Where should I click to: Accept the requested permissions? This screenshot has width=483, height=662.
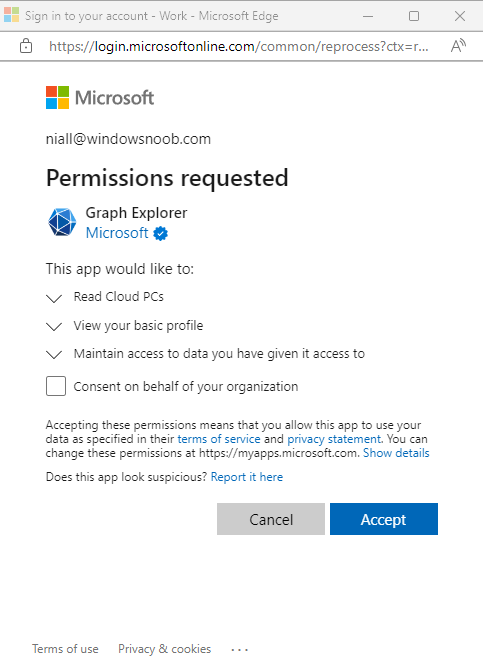[384, 519]
